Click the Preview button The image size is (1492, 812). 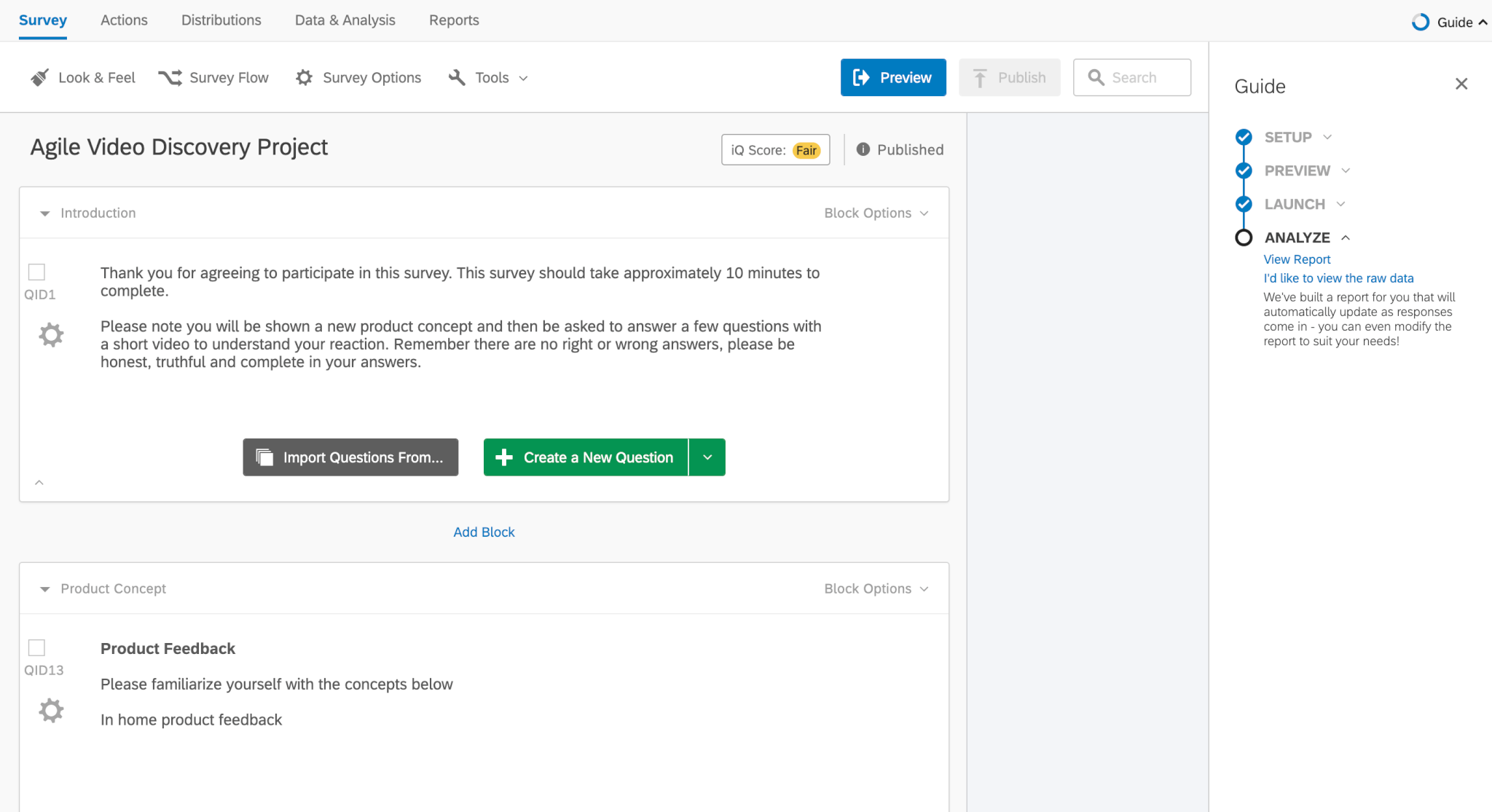(x=893, y=77)
